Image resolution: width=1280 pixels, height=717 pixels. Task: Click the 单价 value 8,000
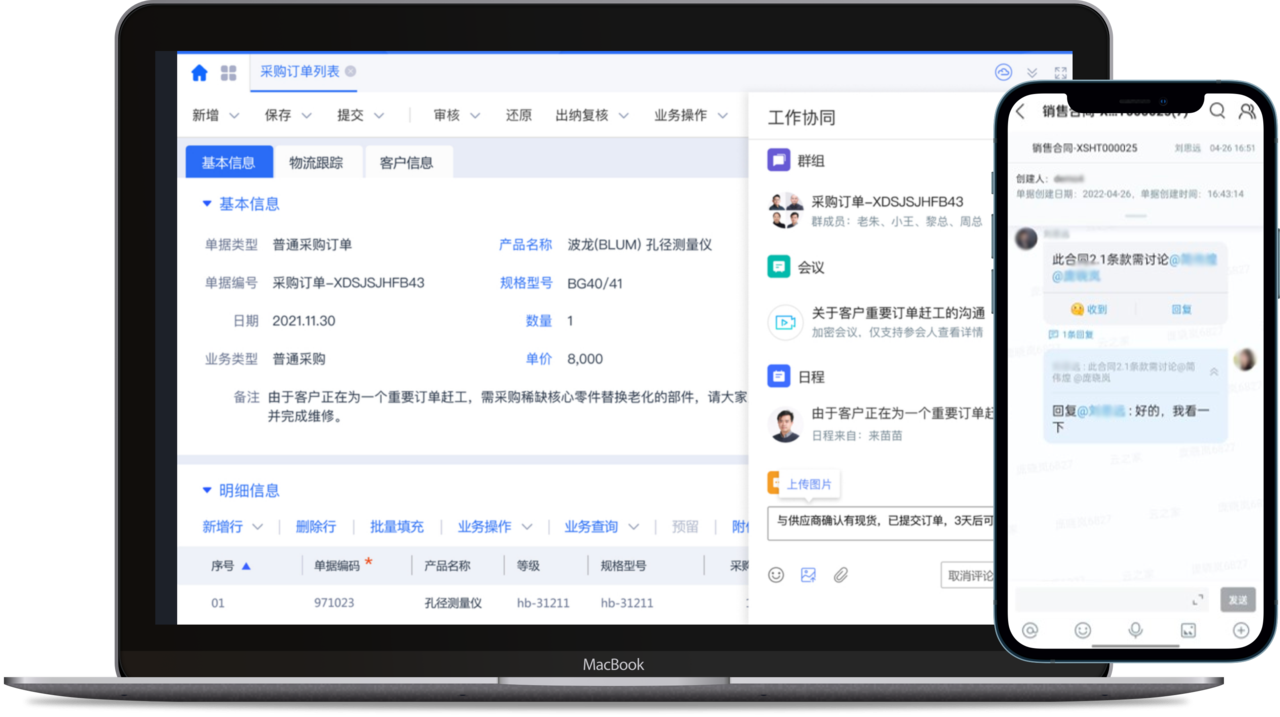(x=585, y=359)
